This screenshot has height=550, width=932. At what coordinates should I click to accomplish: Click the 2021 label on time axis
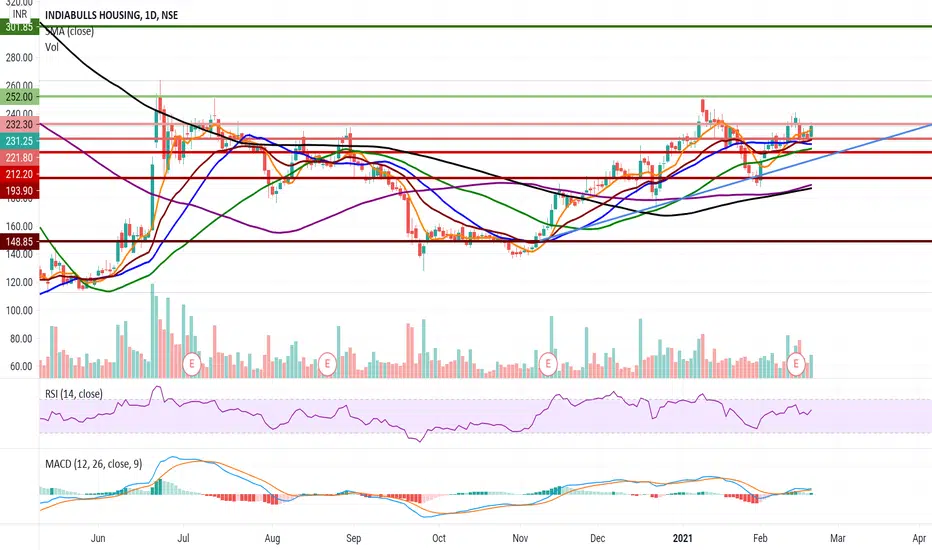[x=682, y=538]
